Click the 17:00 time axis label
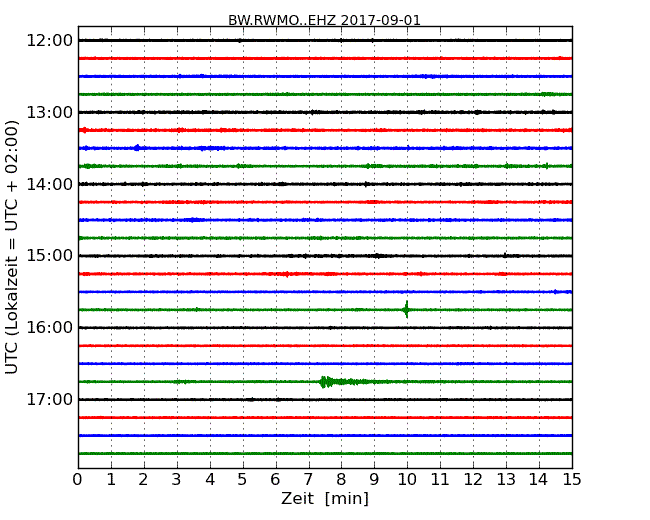650x520 pixels. (50, 399)
